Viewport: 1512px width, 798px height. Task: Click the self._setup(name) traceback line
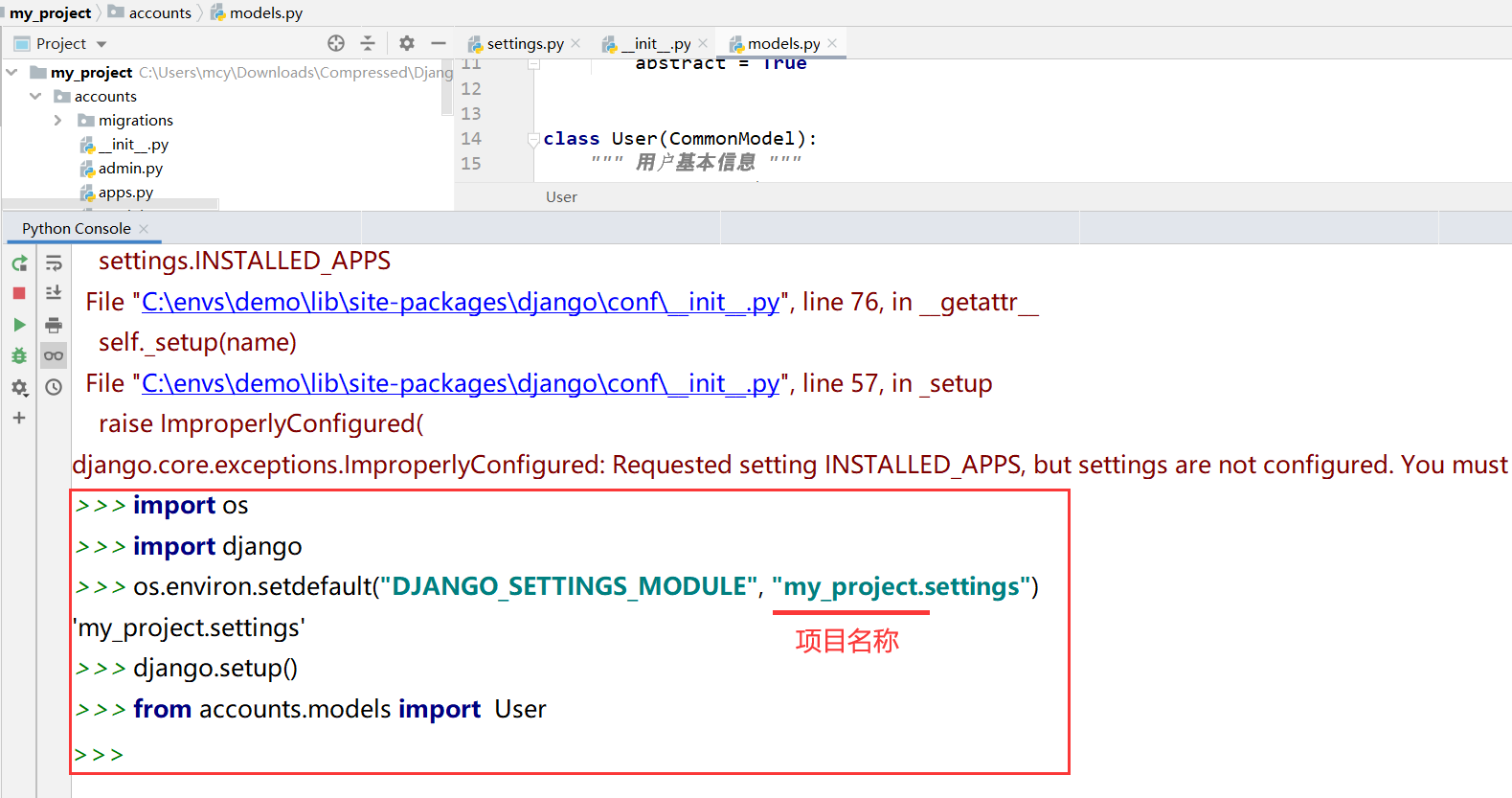point(197,342)
